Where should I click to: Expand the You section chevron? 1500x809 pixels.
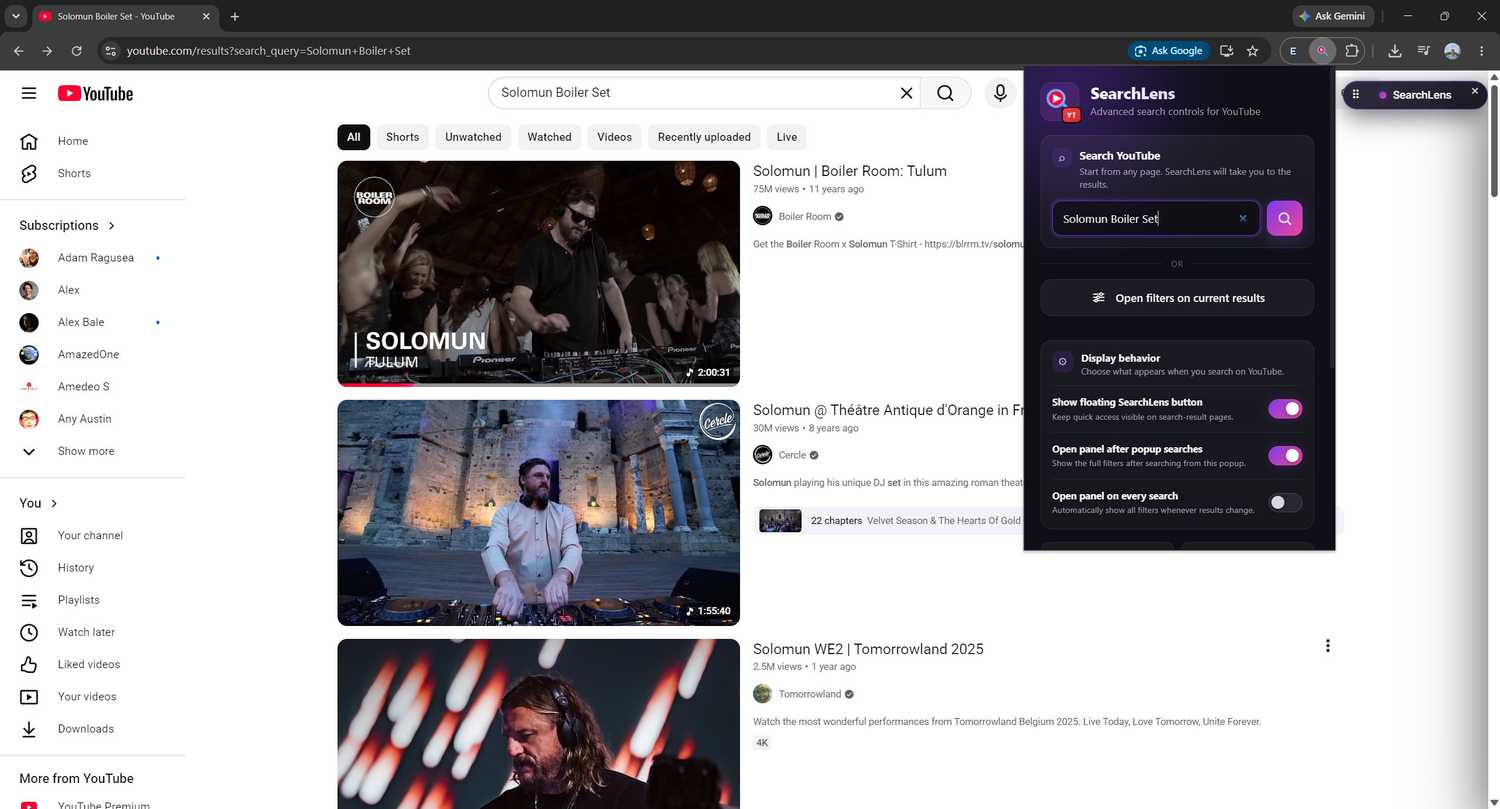pyautogui.click(x=54, y=503)
